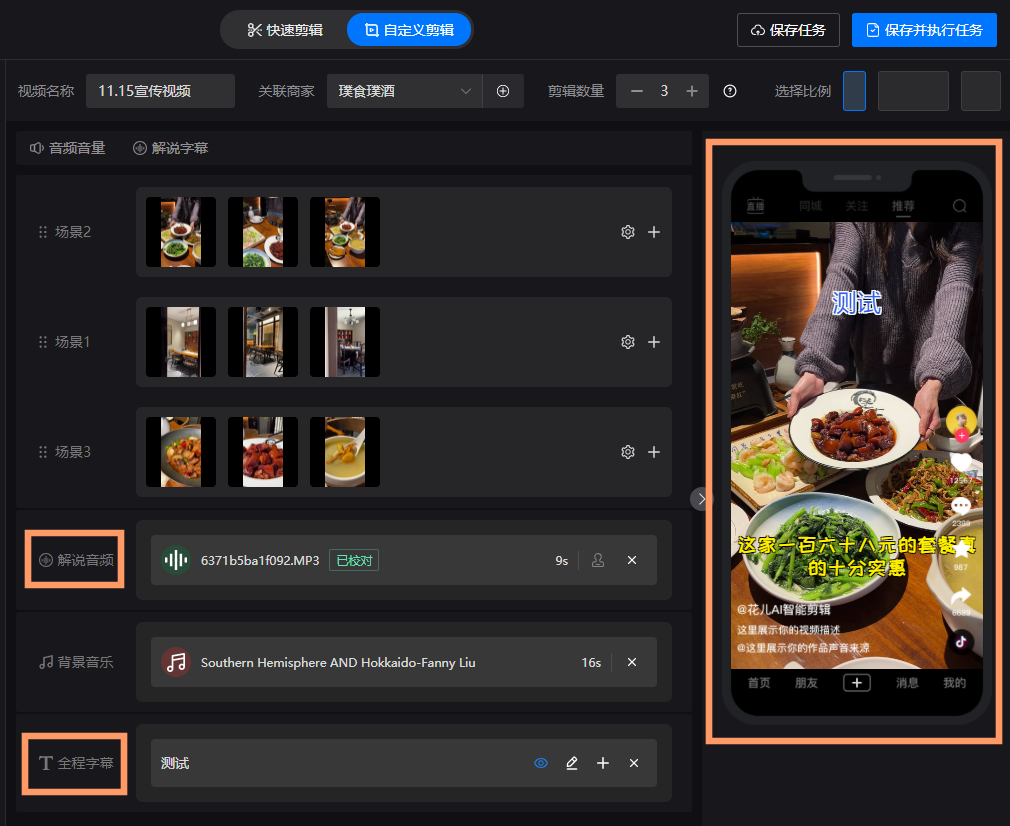Viewport: 1010px width, 826px height.
Task: Open 解说字幕 narration subtitle settings
Action: coord(171,148)
